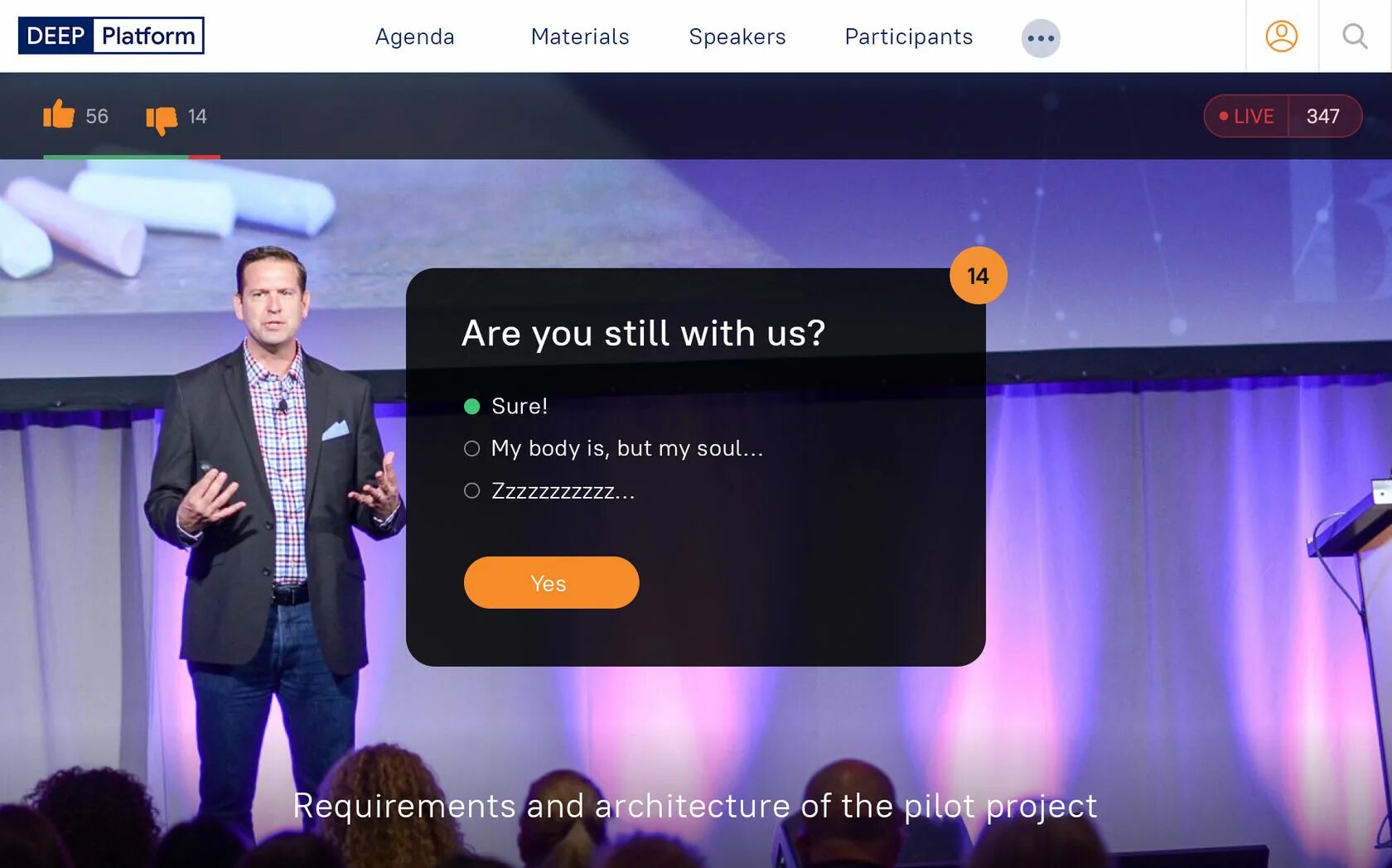This screenshot has width=1392, height=868.
Task: Click the orange 14 countdown badge
Action: coord(978,276)
